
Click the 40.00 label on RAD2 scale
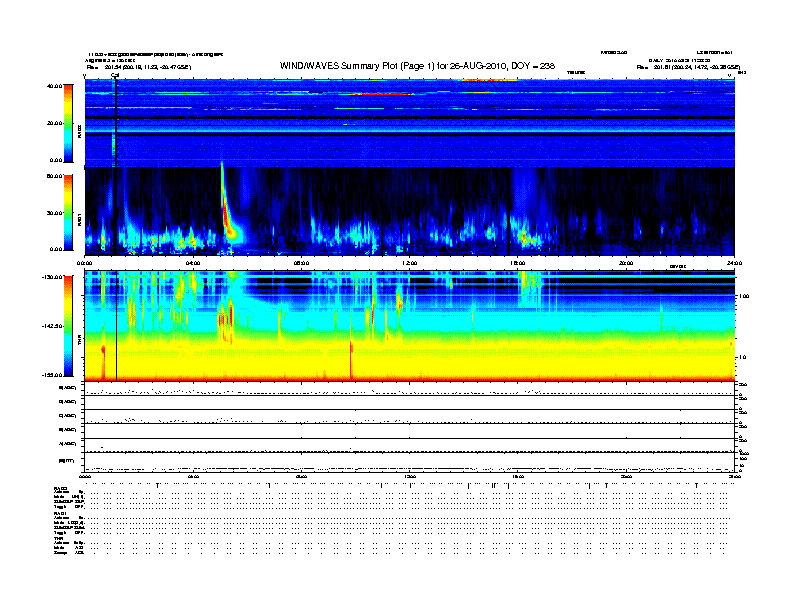(54, 86)
